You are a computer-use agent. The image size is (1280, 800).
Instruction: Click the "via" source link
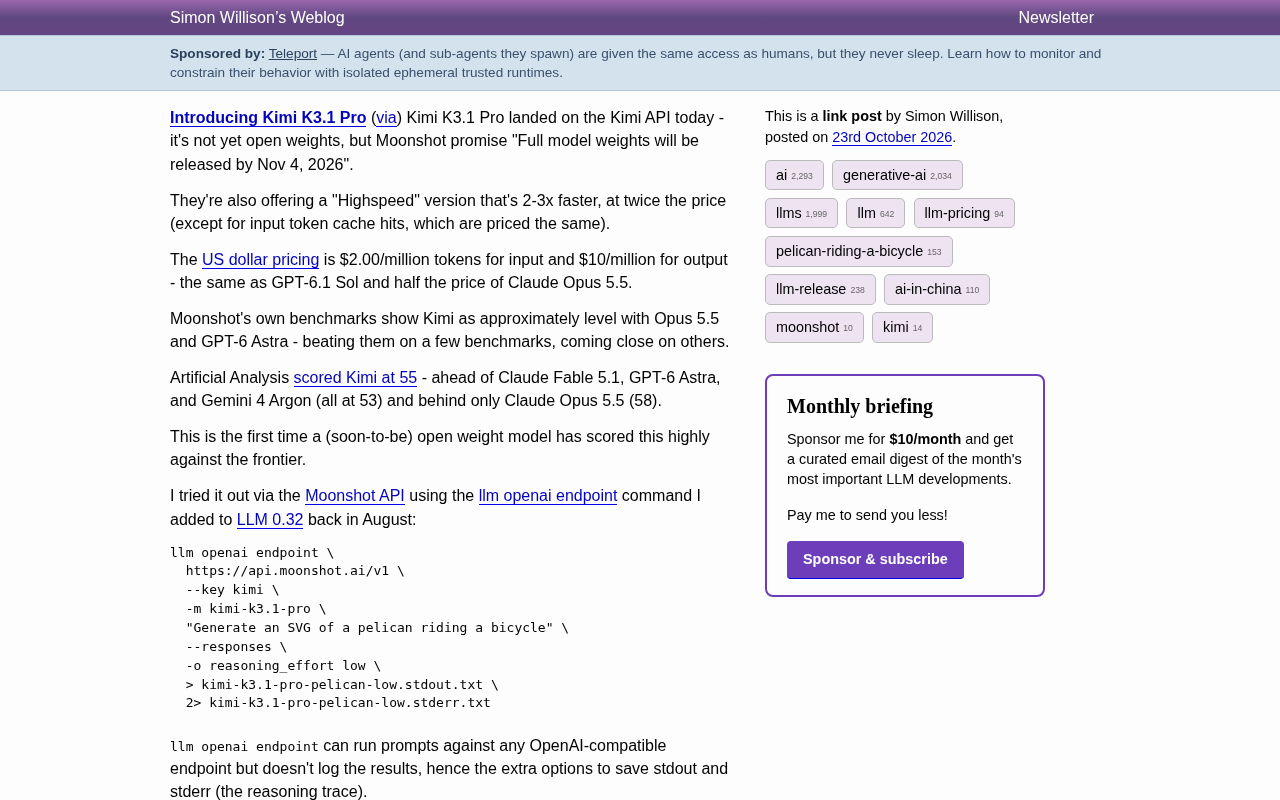click(387, 118)
